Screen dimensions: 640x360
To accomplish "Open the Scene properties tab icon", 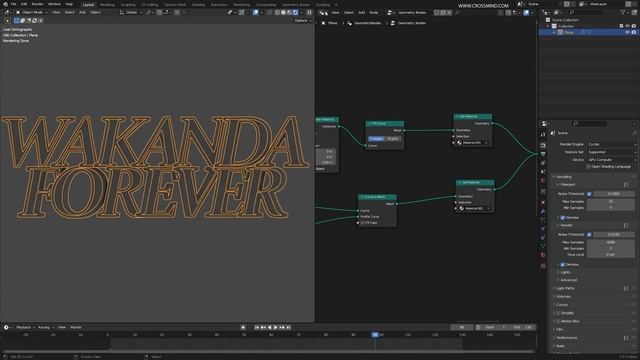I will 543,171.
